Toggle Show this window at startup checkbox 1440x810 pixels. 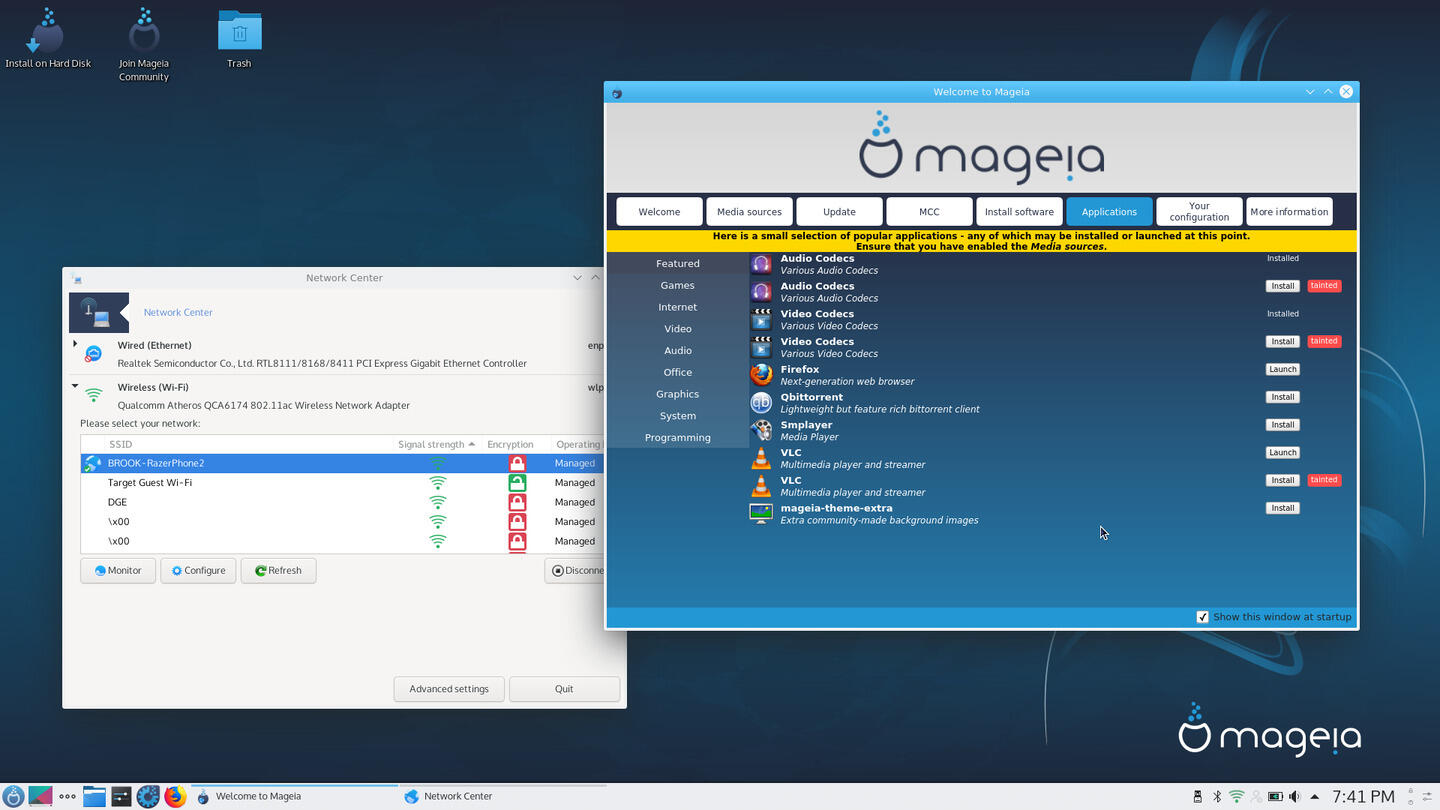(x=1202, y=617)
